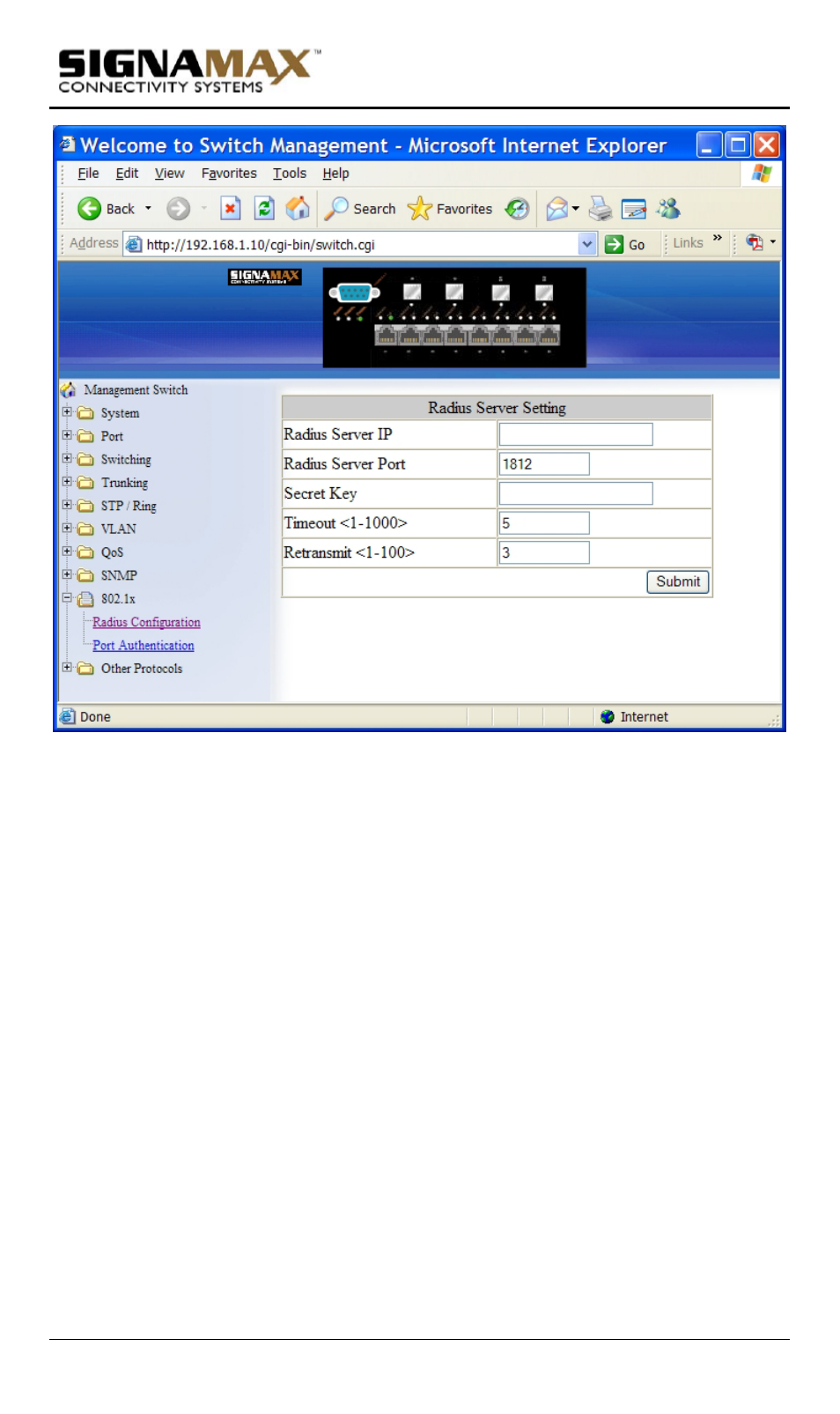Click the Radius Server Port field
The width and height of the screenshot is (840, 1414).
544,464
